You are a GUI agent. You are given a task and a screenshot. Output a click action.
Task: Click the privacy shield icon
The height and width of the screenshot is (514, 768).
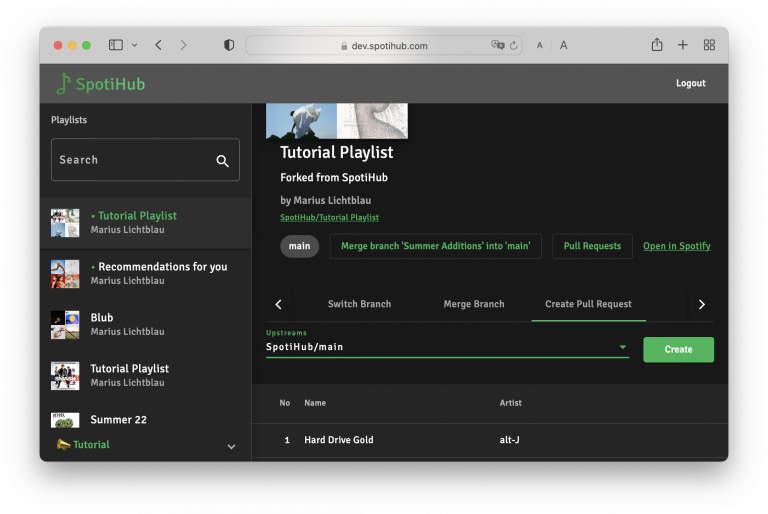pyautogui.click(x=229, y=45)
